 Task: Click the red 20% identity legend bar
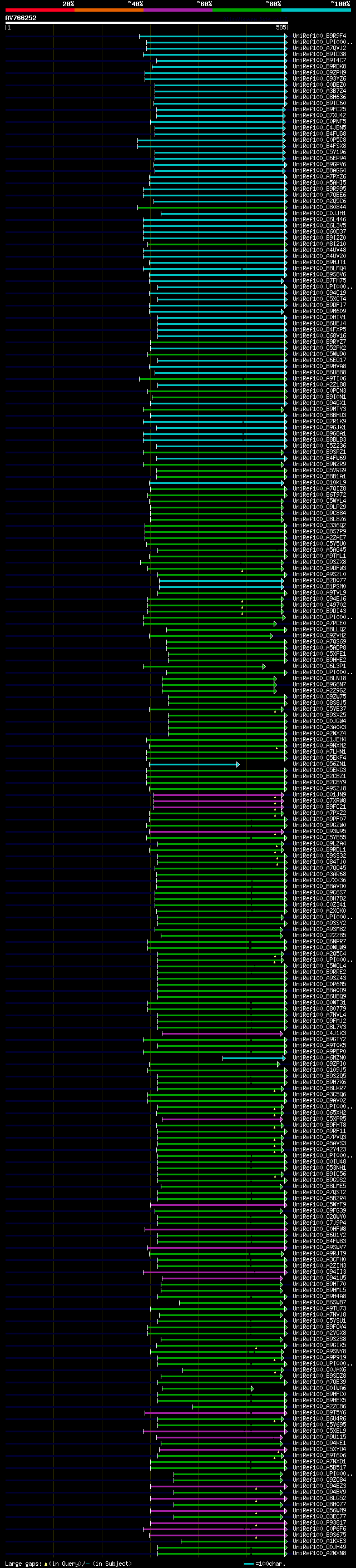(39, 10)
